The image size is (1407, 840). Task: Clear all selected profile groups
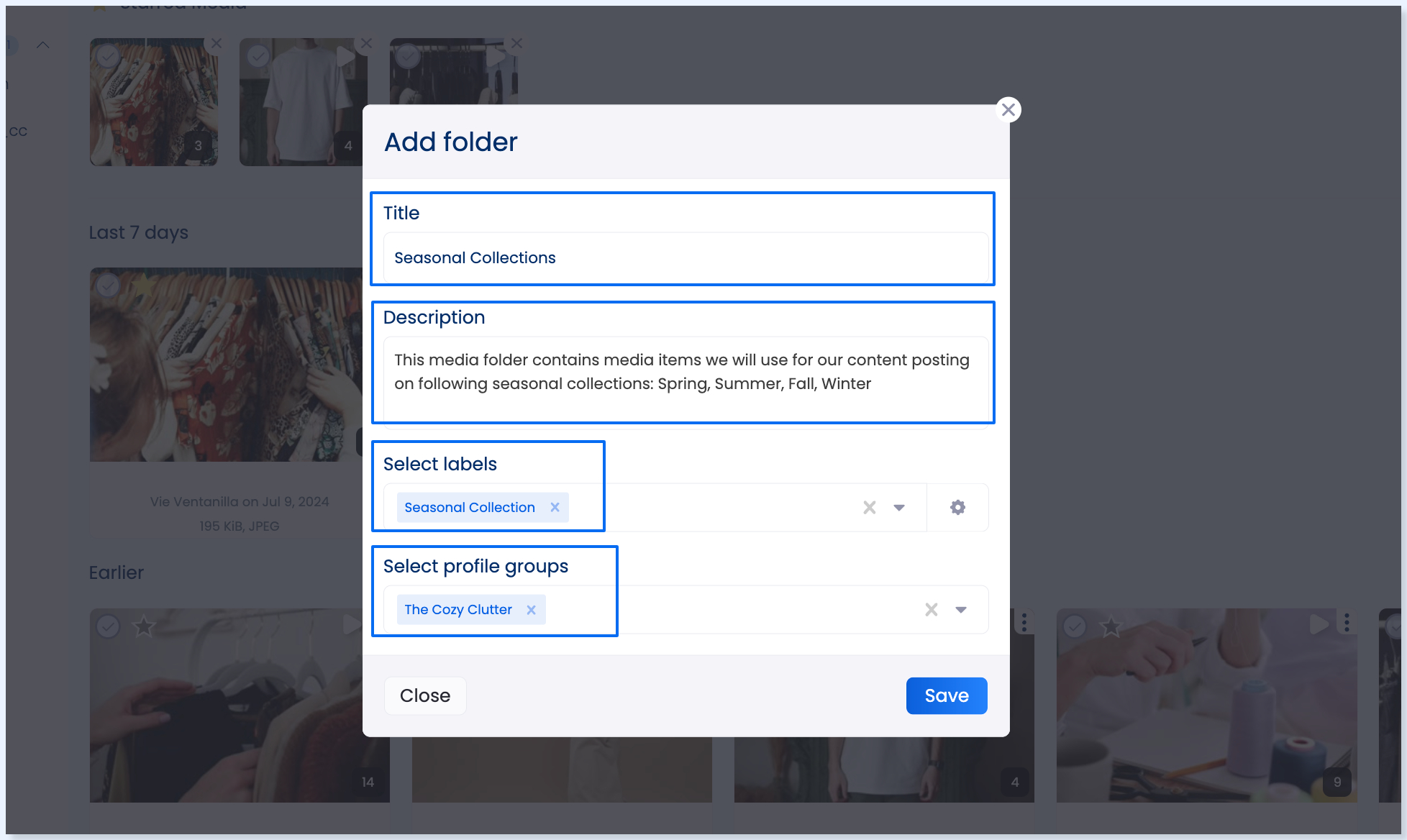pyautogui.click(x=932, y=610)
